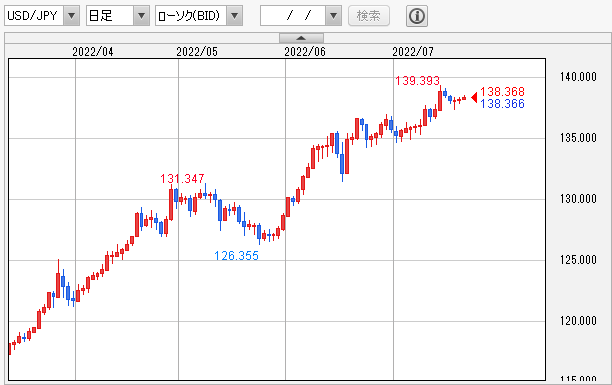Select the USD/JPY text in currency box
Screen dimensions: 612x385
[32, 16]
